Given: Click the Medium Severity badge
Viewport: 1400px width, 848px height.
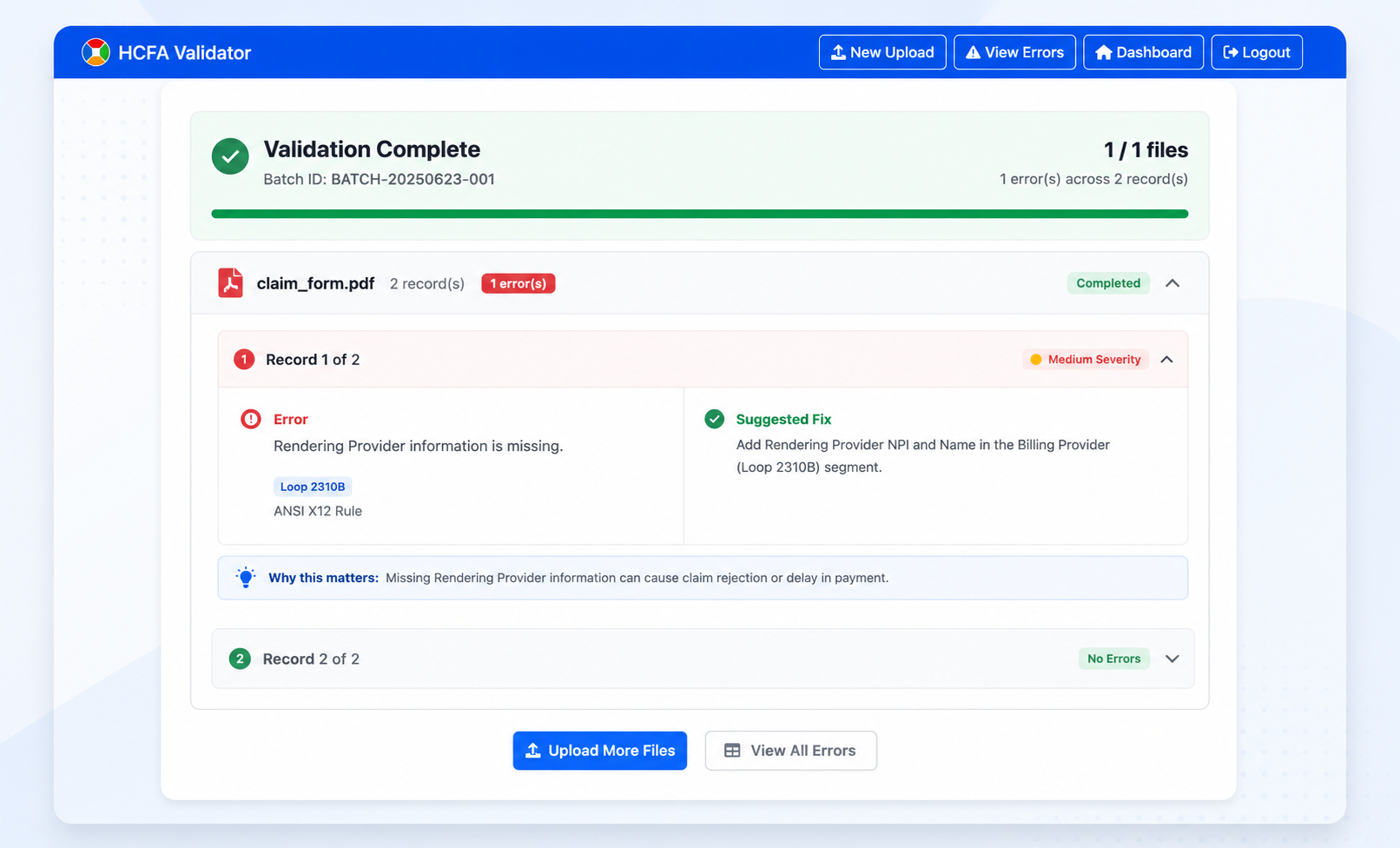Looking at the screenshot, I should [1085, 360].
